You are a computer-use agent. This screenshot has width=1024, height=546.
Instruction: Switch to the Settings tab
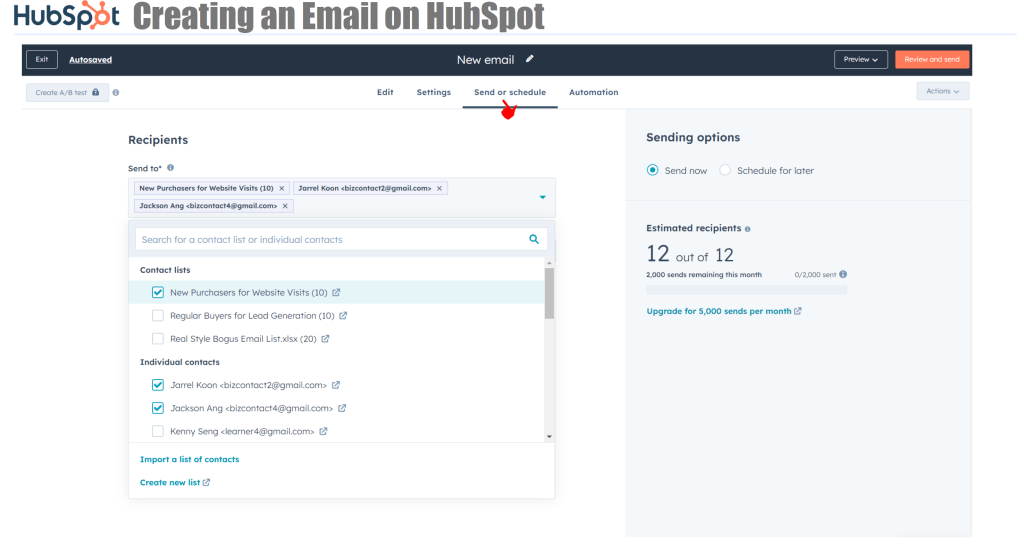[433, 92]
